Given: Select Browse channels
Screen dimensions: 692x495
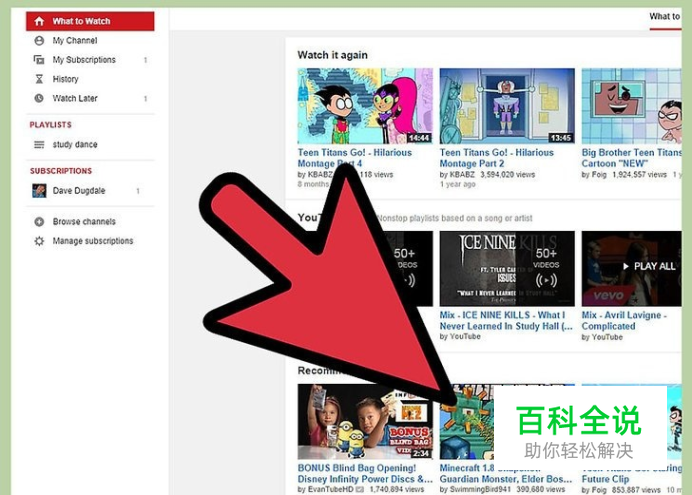Looking at the screenshot, I should tap(84, 221).
